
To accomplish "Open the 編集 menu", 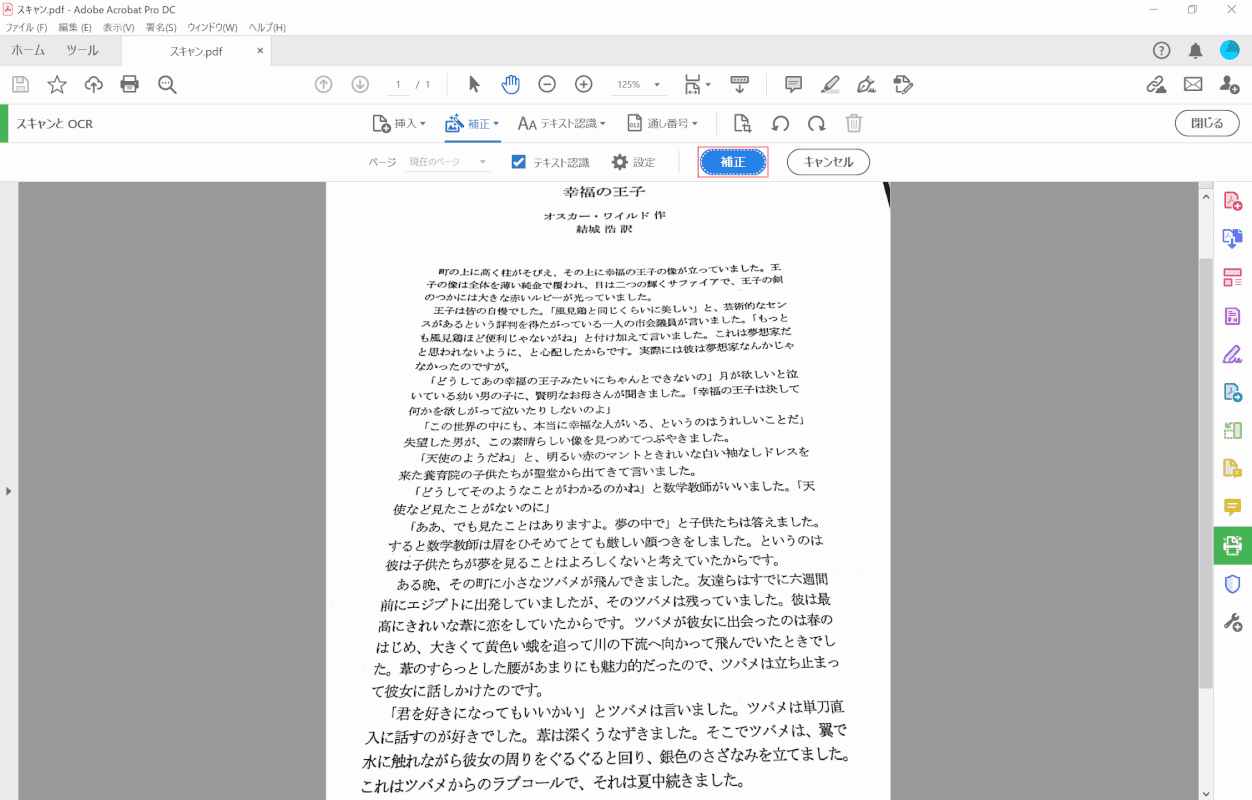I will click(x=74, y=27).
